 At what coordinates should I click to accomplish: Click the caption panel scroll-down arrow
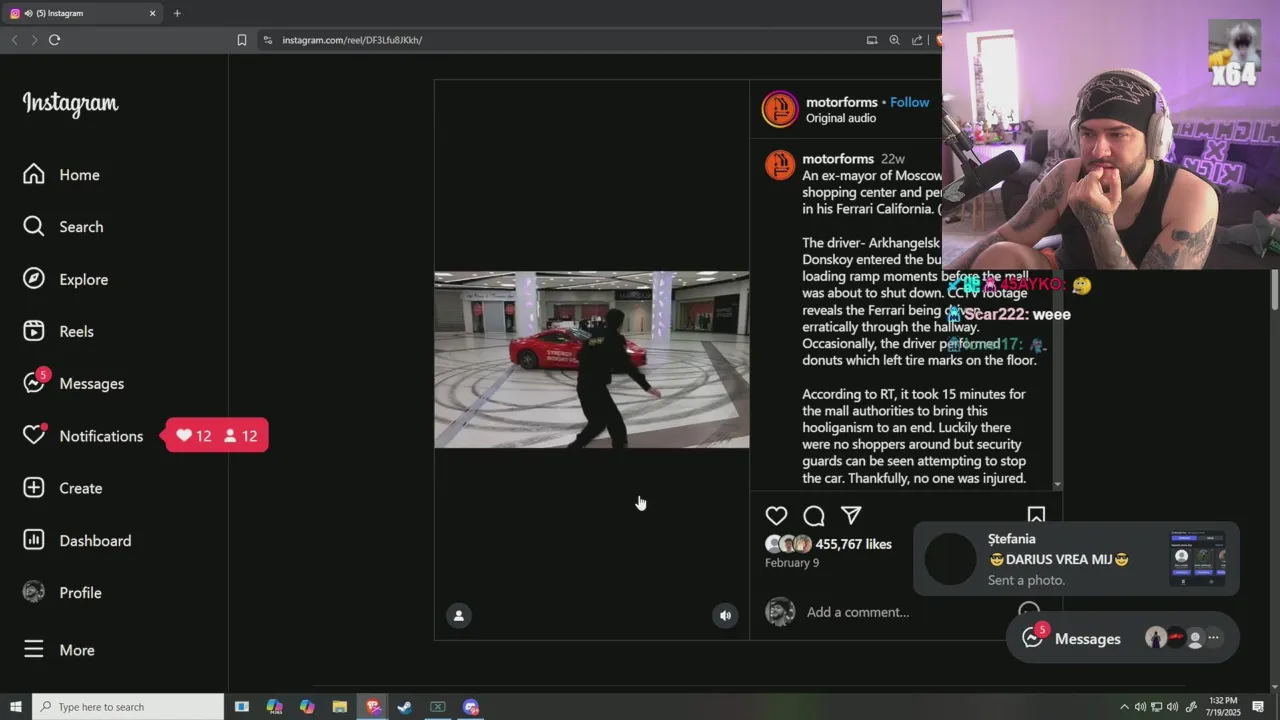click(1058, 485)
